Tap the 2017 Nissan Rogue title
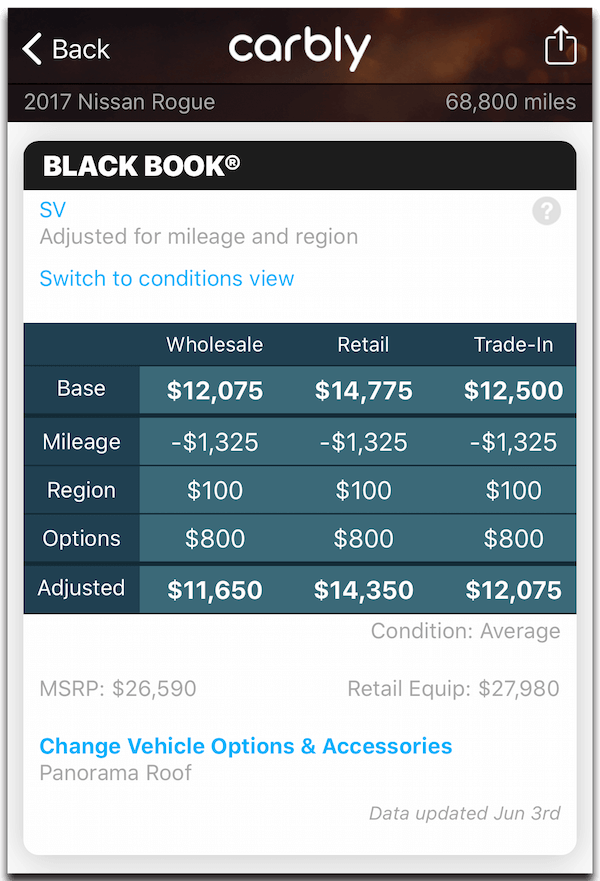This screenshot has height=881, width=600. click(120, 102)
